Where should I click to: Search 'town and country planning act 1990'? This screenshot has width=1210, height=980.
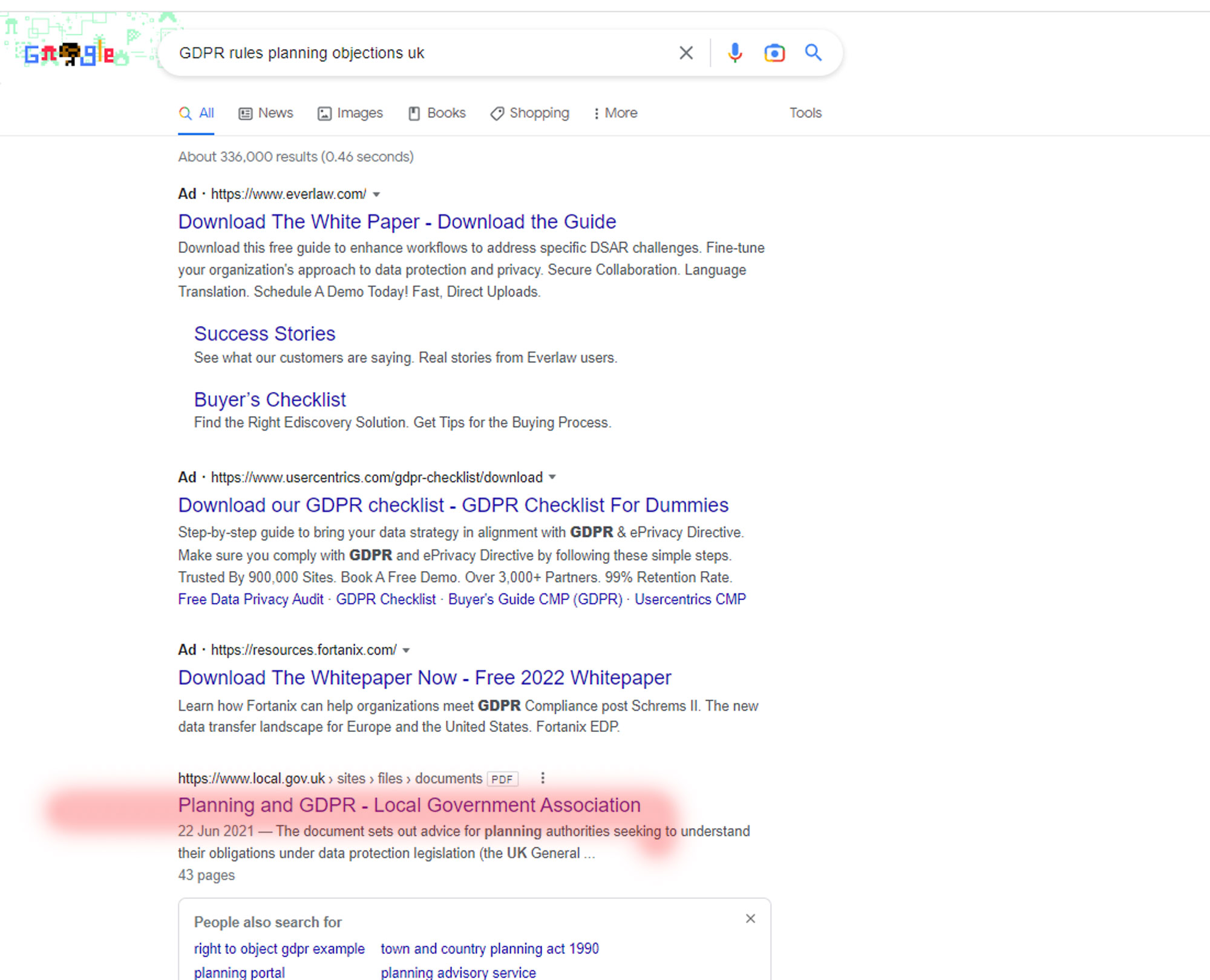tap(490, 949)
